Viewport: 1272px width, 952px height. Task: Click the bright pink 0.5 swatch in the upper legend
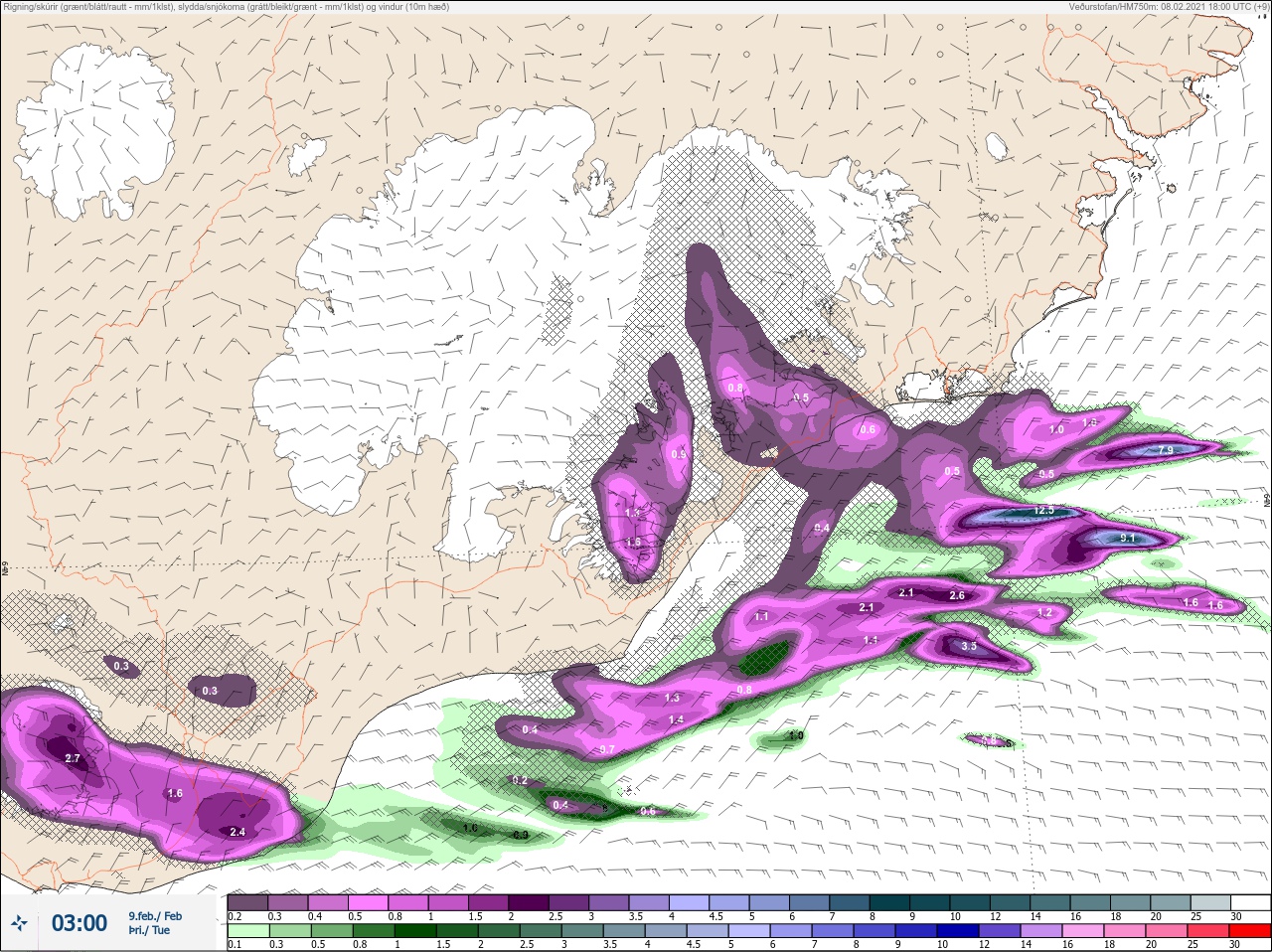(x=368, y=901)
